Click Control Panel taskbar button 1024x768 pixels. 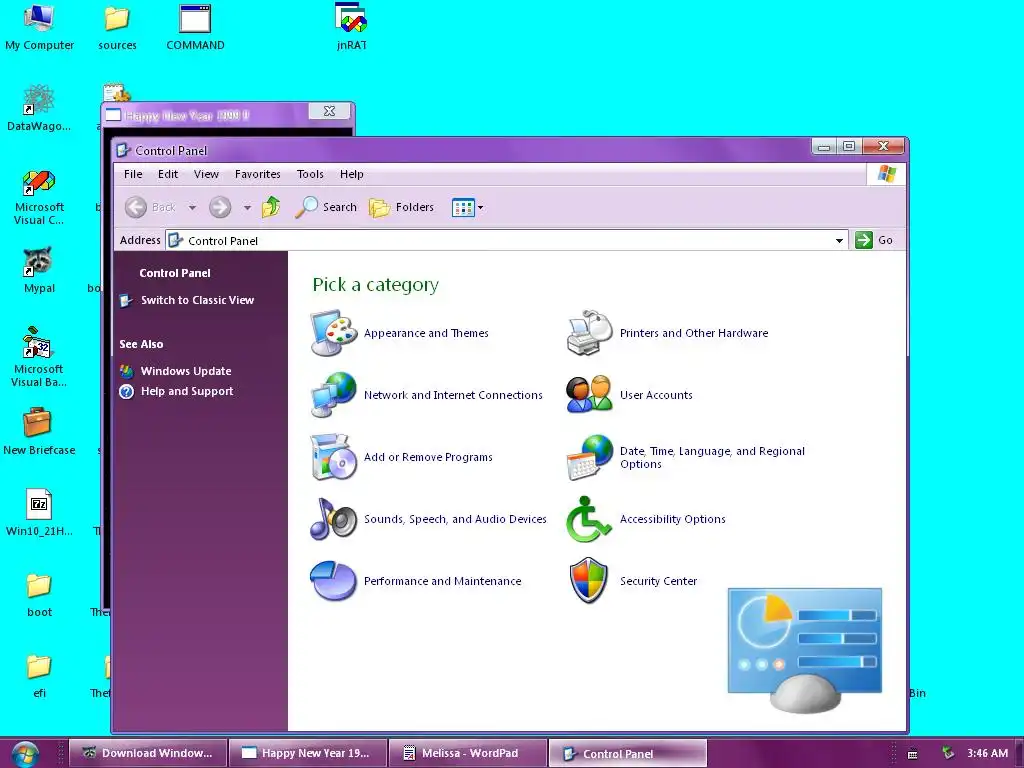628,753
